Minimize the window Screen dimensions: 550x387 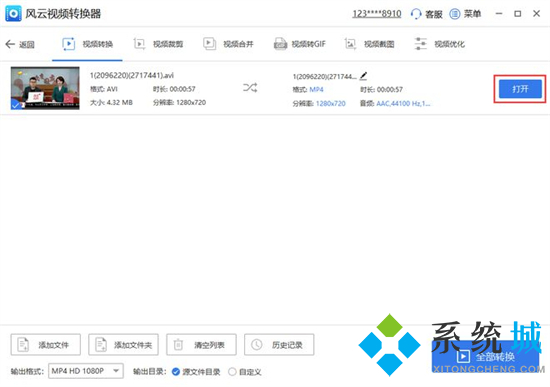pyautogui.click(x=499, y=14)
